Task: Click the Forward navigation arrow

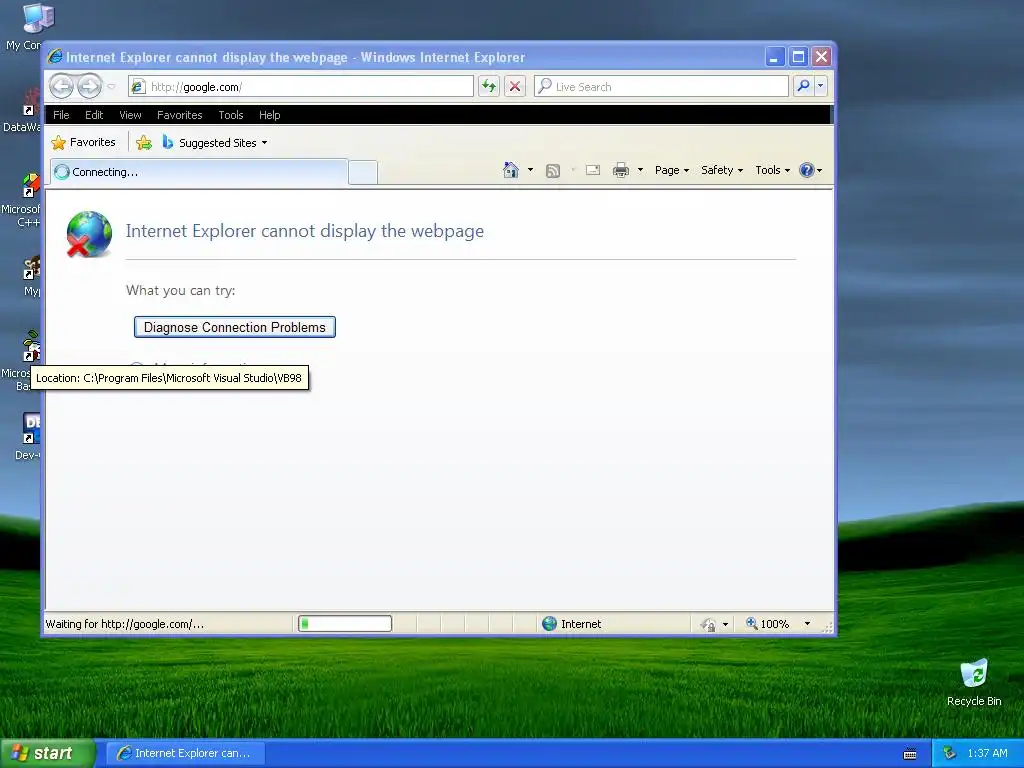Action: pyautogui.click(x=89, y=86)
